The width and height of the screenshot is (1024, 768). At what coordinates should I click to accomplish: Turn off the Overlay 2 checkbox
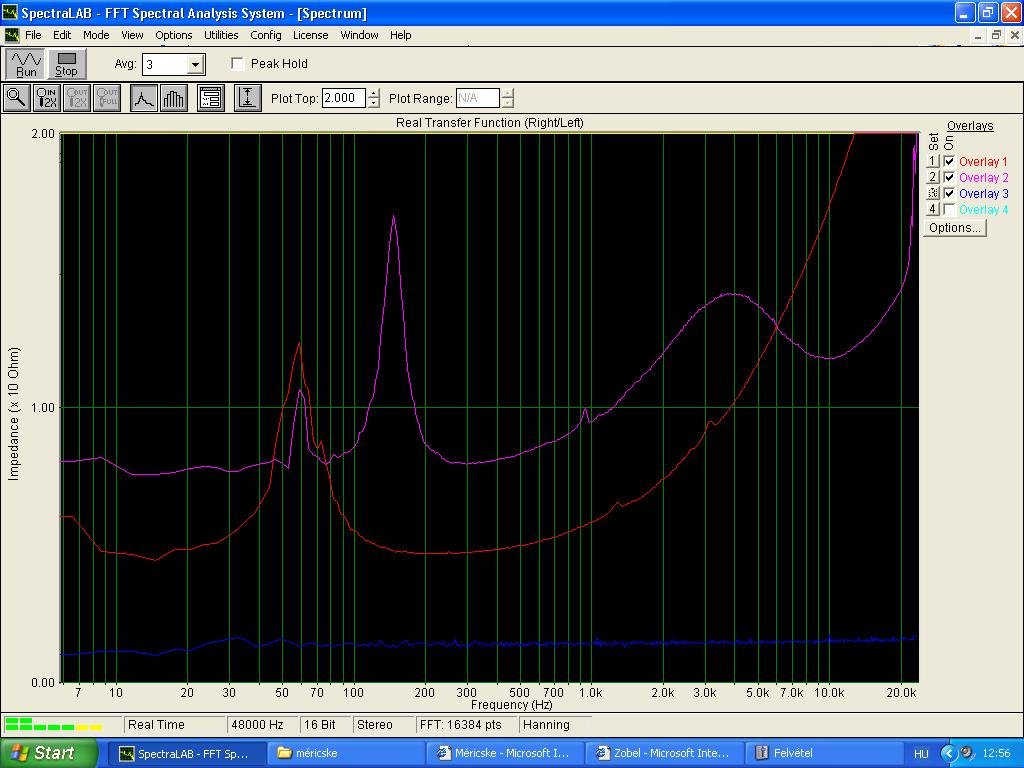(x=950, y=178)
